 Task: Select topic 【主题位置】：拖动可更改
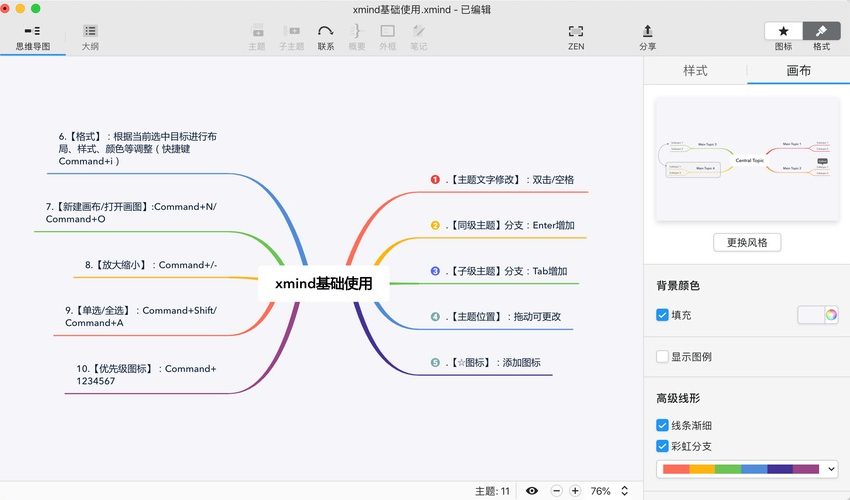pyautogui.click(x=503, y=316)
